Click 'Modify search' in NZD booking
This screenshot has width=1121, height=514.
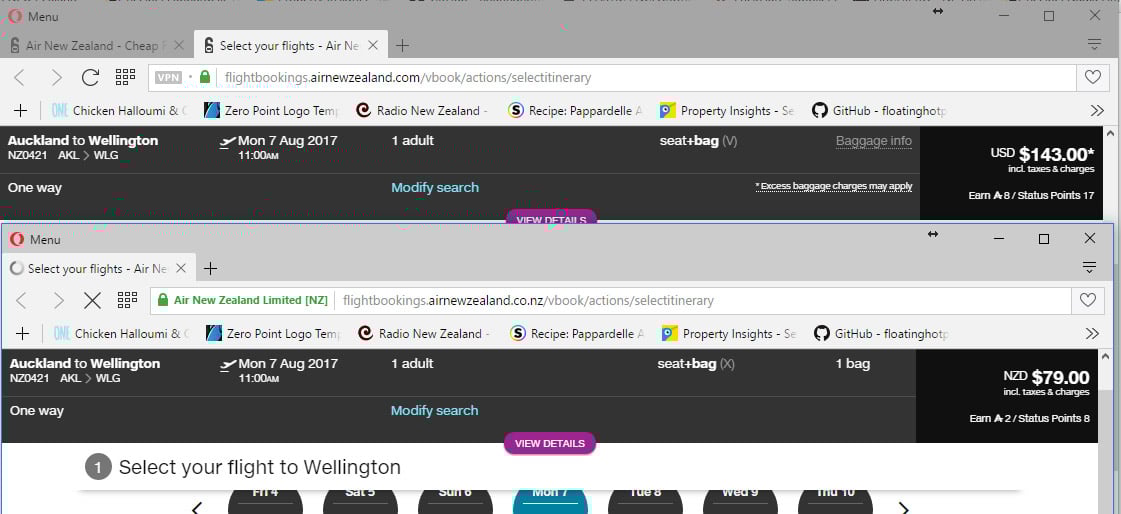[x=435, y=410]
